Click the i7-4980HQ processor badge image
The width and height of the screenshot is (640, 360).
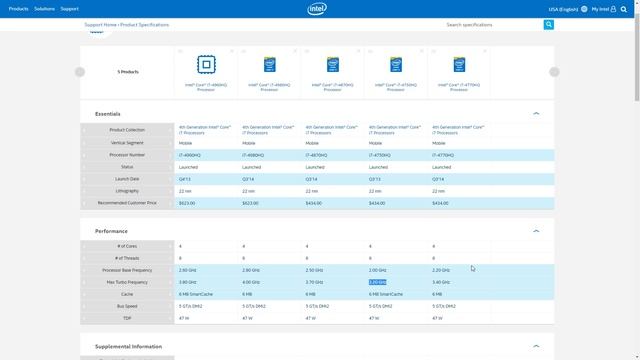coord(269,64)
